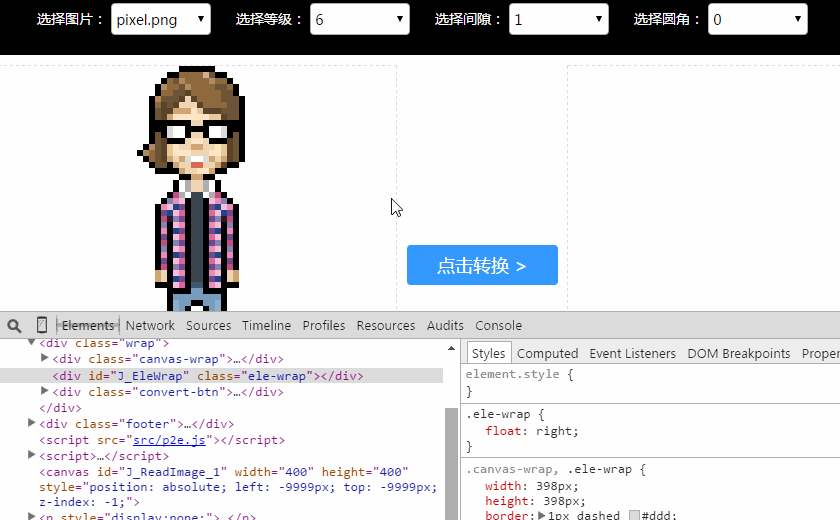Click the closing </div> tag row

point(60,408)
